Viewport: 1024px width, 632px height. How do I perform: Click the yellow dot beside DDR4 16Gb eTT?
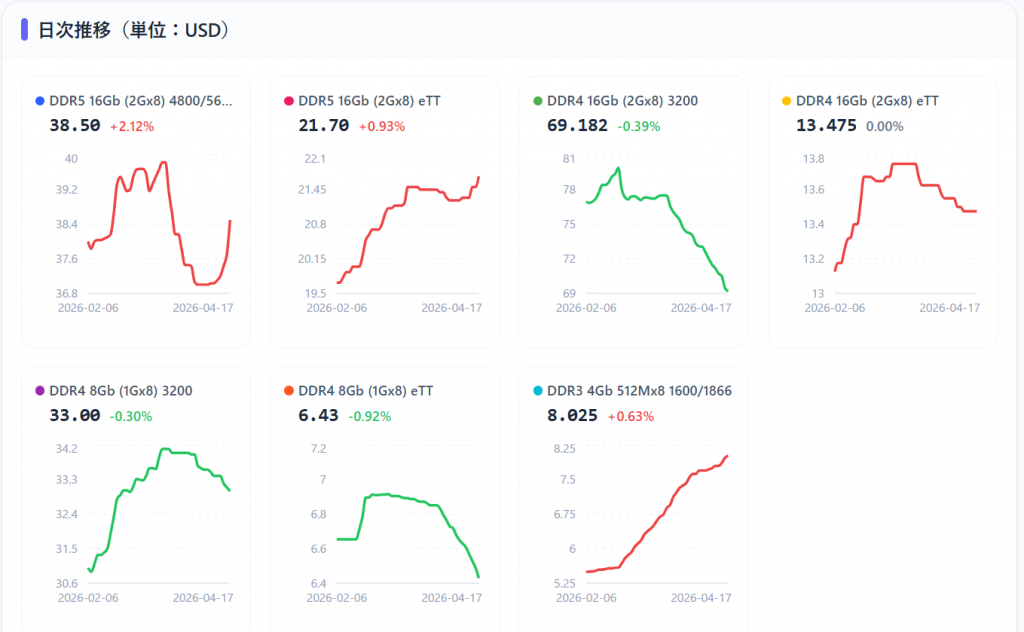(786, 101)
